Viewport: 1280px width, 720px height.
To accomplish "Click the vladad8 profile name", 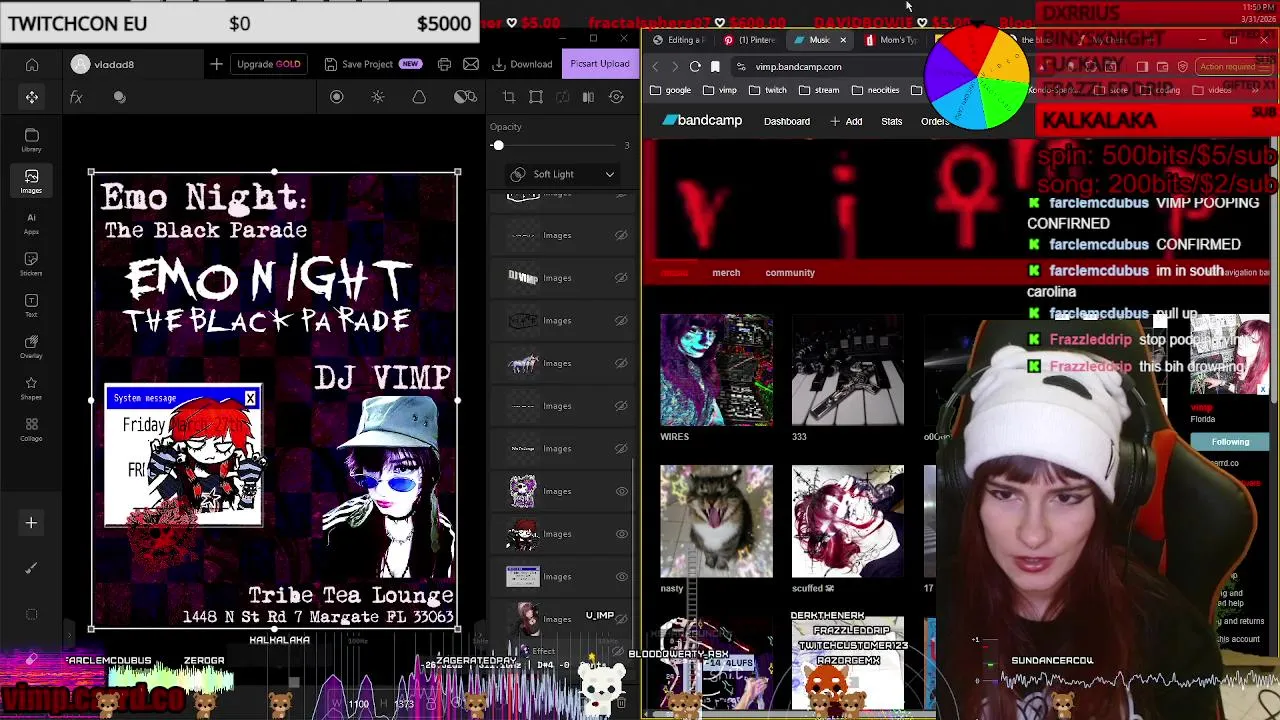I will (x=114, y=65).
